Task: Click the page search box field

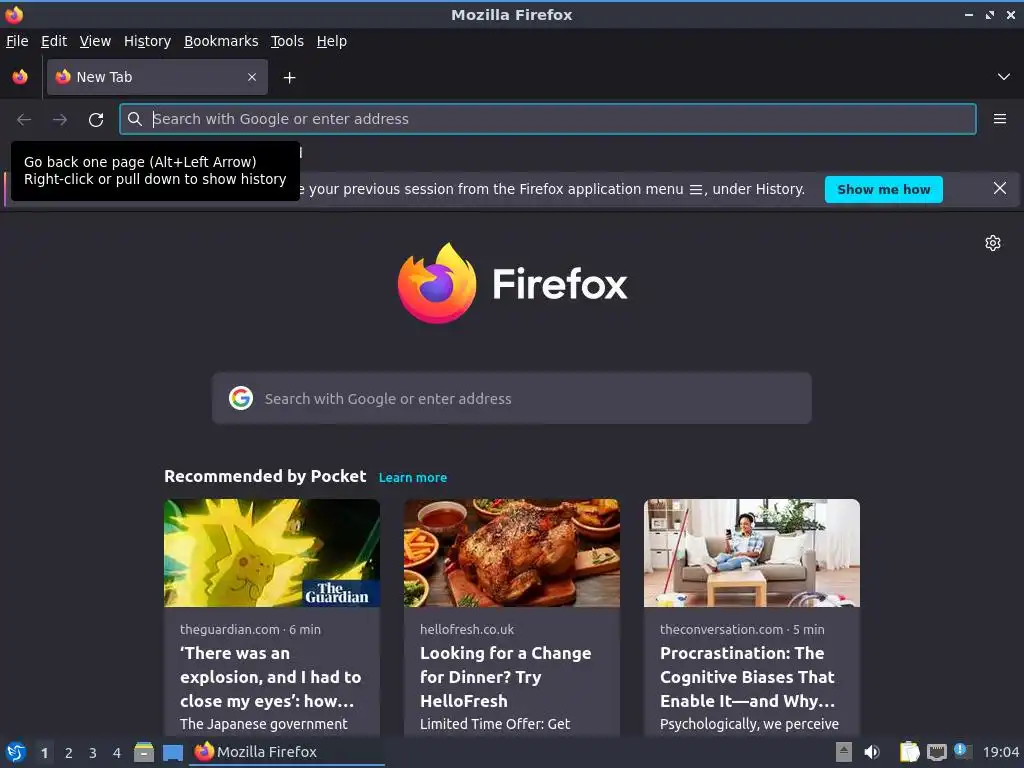Action: coord(511,398)
